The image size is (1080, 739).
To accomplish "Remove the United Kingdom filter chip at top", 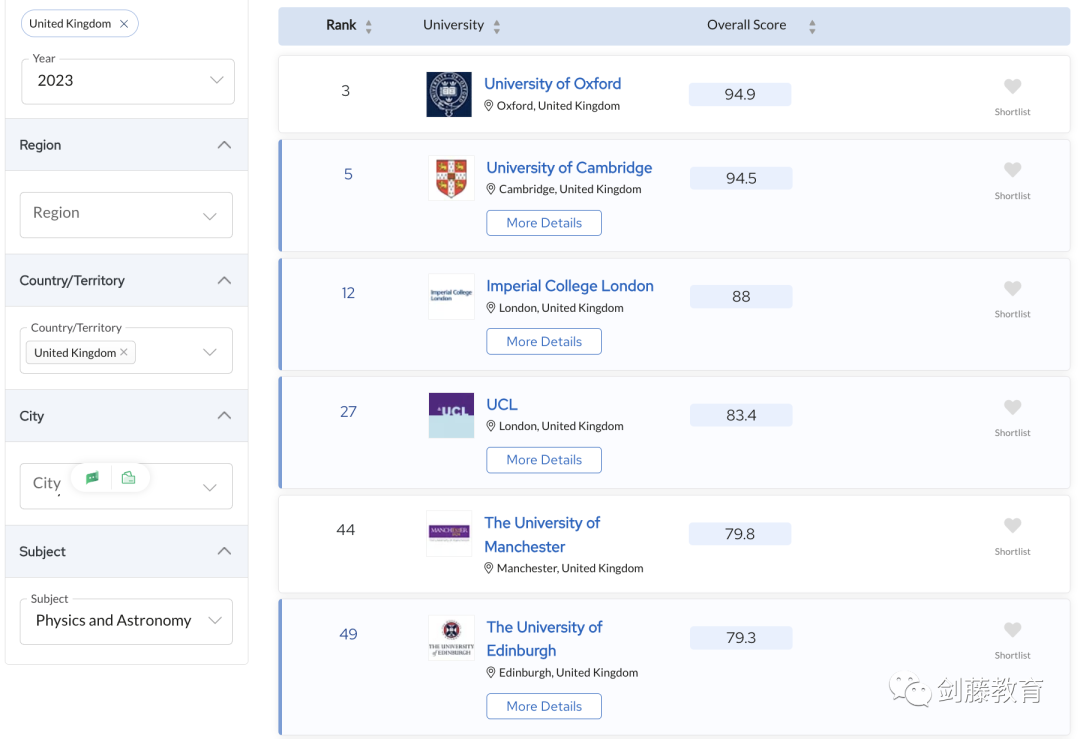I will [x=124, y=23].
